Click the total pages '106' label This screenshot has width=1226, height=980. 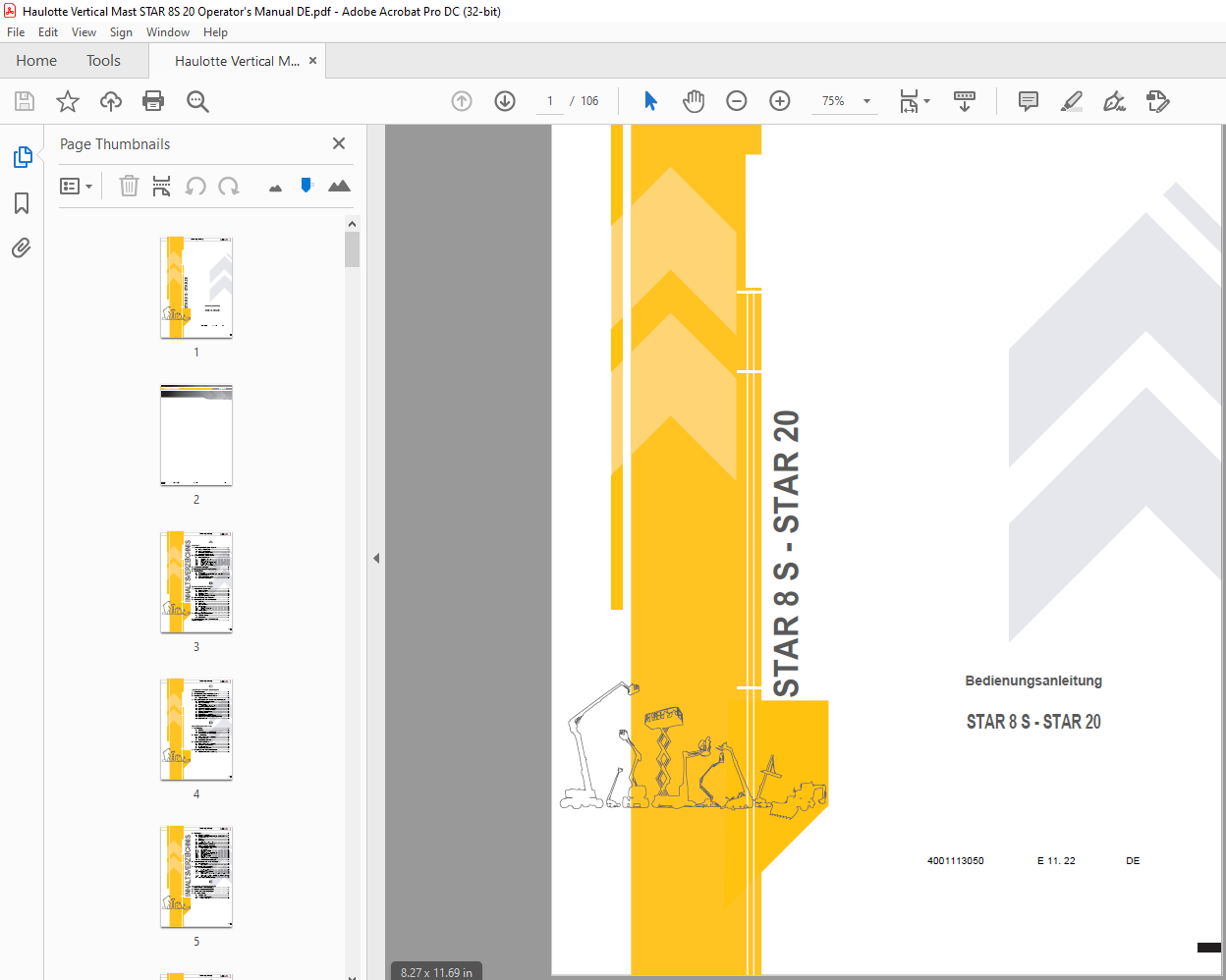(x=589, y=101)
